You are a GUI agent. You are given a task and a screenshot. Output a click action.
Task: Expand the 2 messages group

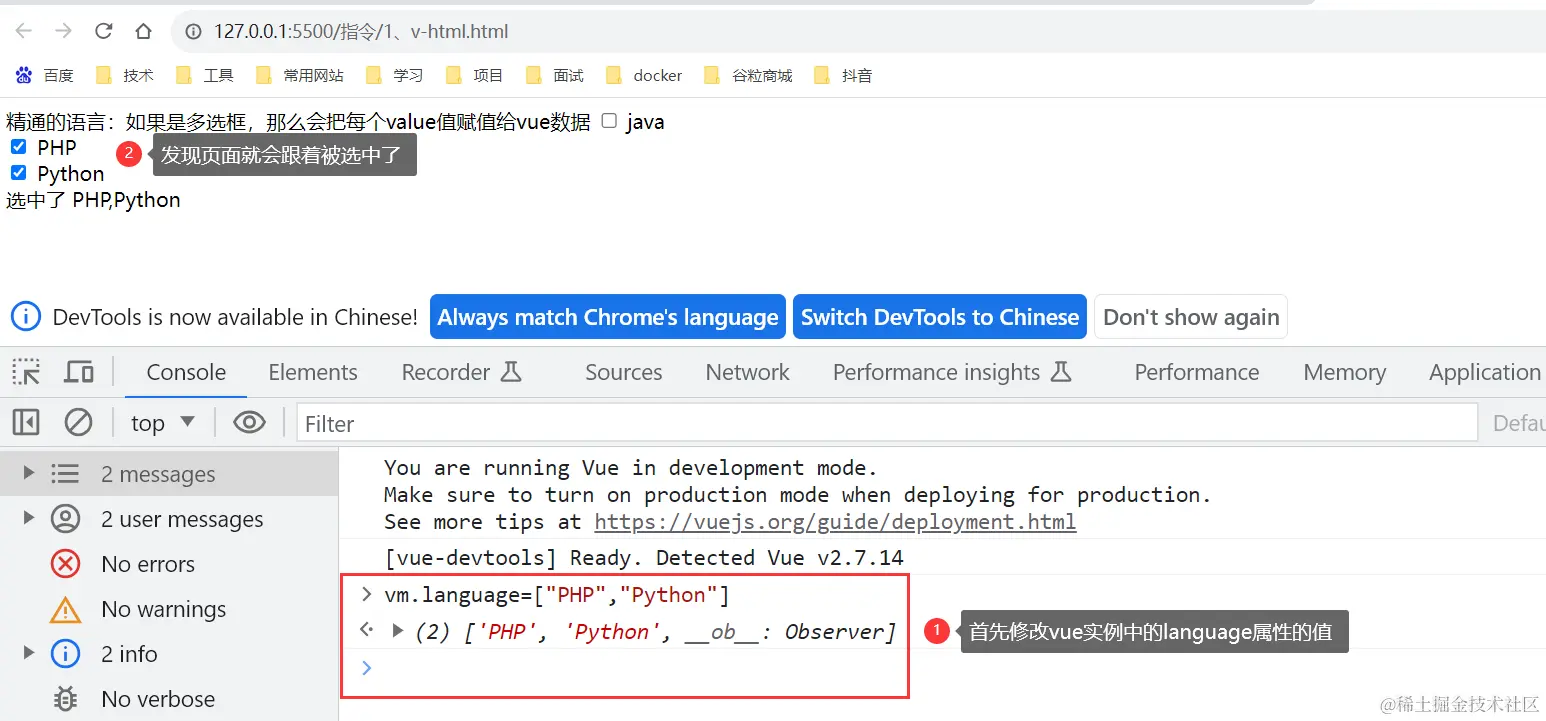pyautogui.click(x=29, y=473)
